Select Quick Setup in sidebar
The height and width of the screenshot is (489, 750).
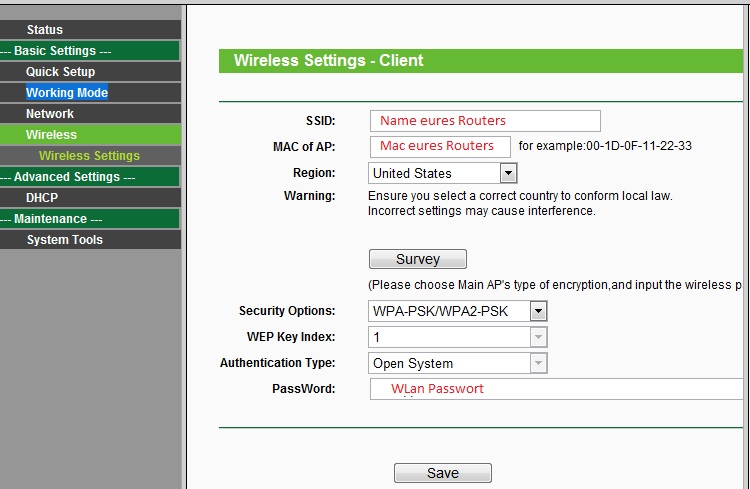60,72
